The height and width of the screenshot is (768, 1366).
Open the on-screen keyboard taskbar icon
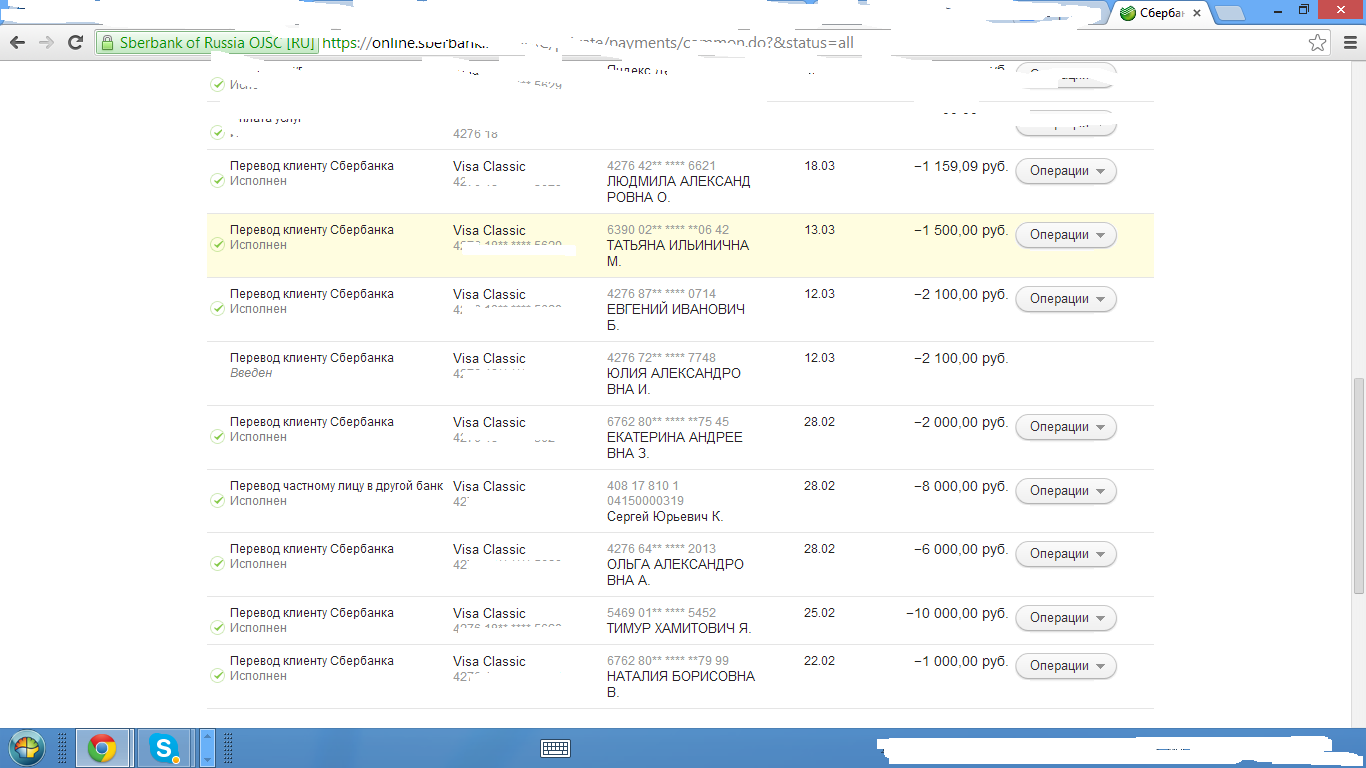555,748
